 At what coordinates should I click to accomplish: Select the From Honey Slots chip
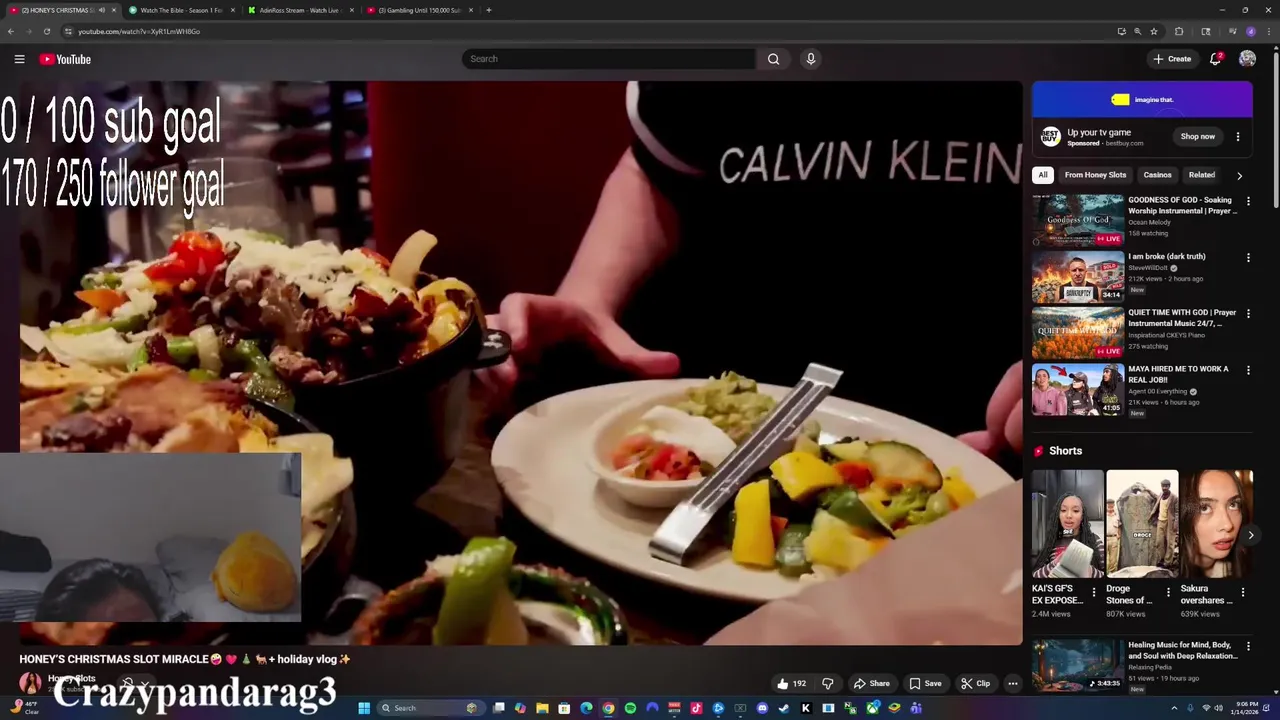(1095, 175)
